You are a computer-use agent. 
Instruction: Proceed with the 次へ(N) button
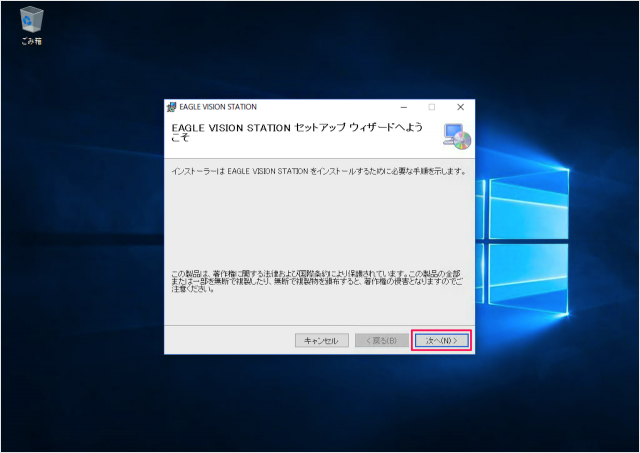click(x=441, y=340)
